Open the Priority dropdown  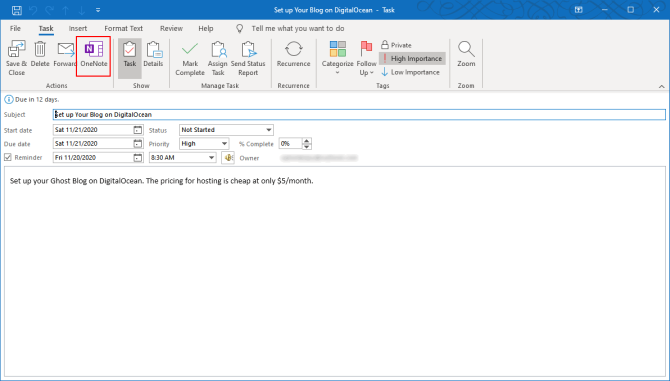(224, 144)
